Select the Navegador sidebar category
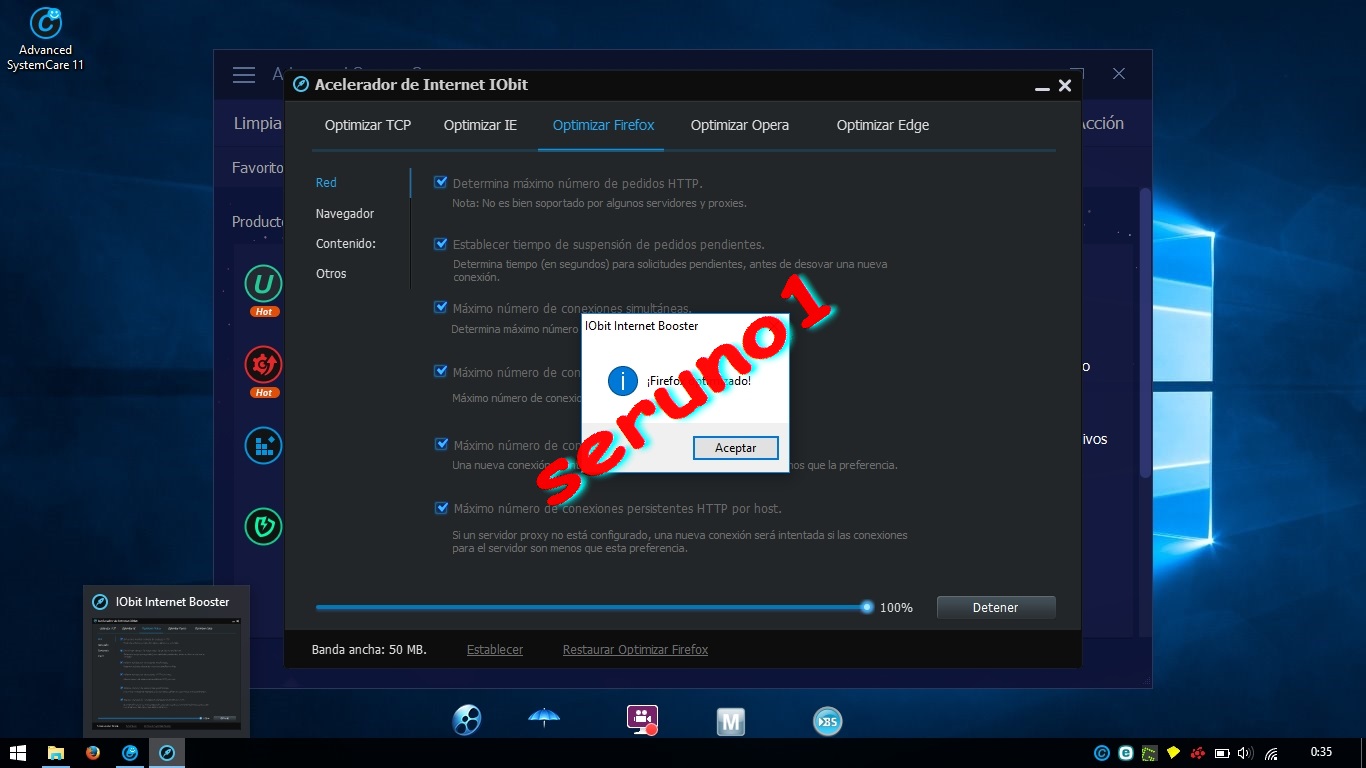The width and height of the screenshot is (1366, 768). [x=345, y=213]
